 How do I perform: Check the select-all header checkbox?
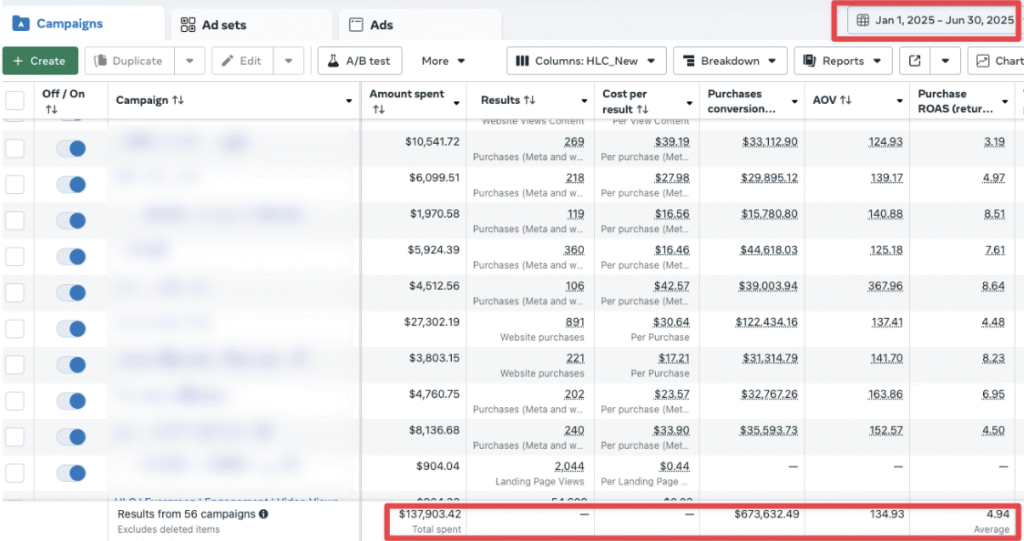pyautogui.click(x=15, y=101)
